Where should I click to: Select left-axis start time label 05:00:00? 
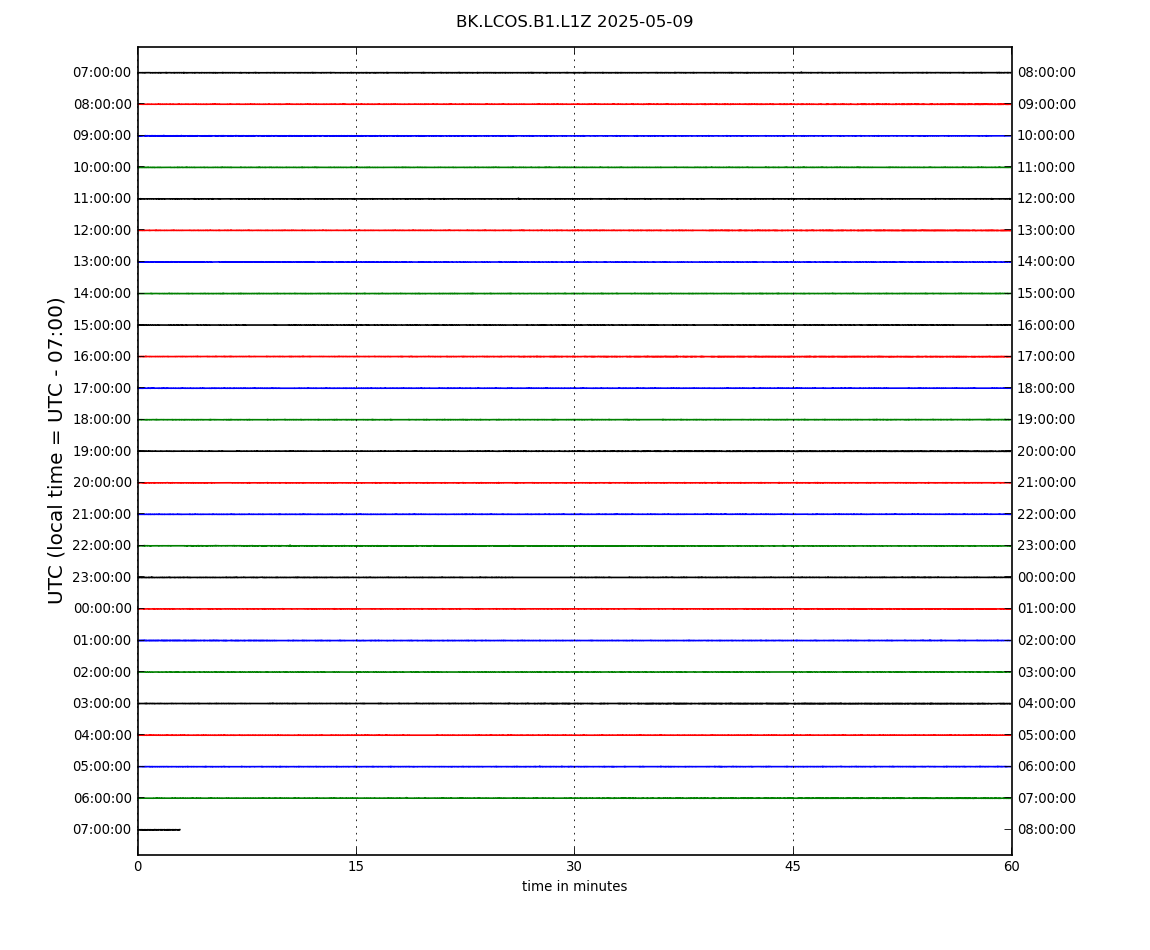pos(102,767)
